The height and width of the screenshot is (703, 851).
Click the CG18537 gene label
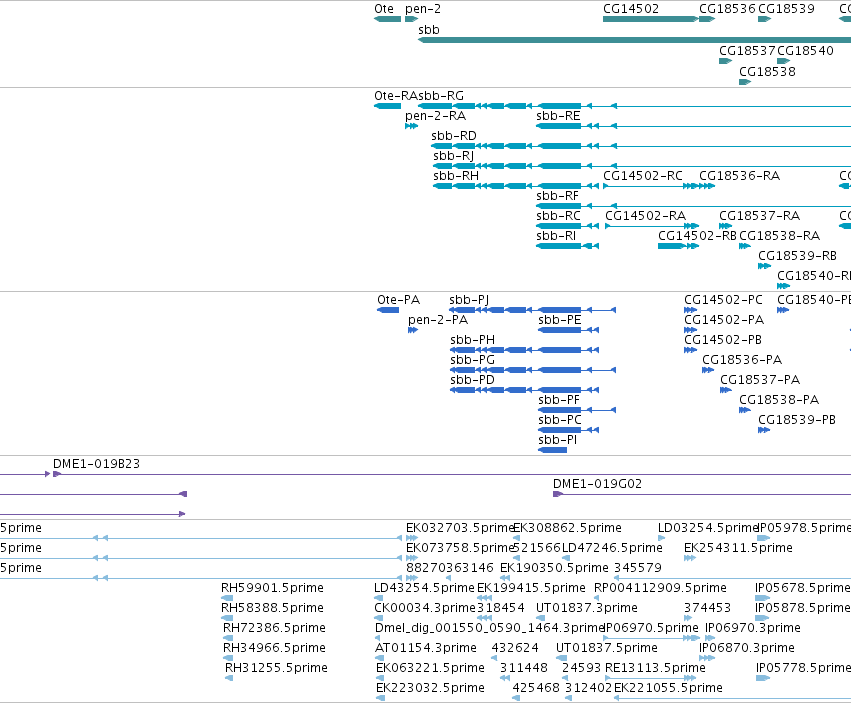point(747,50)
